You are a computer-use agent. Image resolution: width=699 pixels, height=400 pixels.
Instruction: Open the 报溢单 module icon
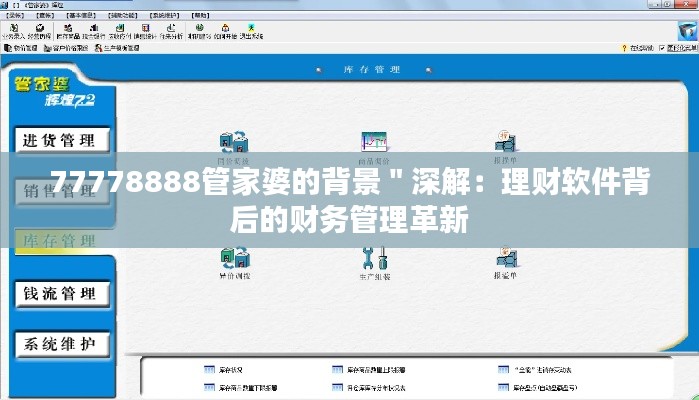point(505,263)
